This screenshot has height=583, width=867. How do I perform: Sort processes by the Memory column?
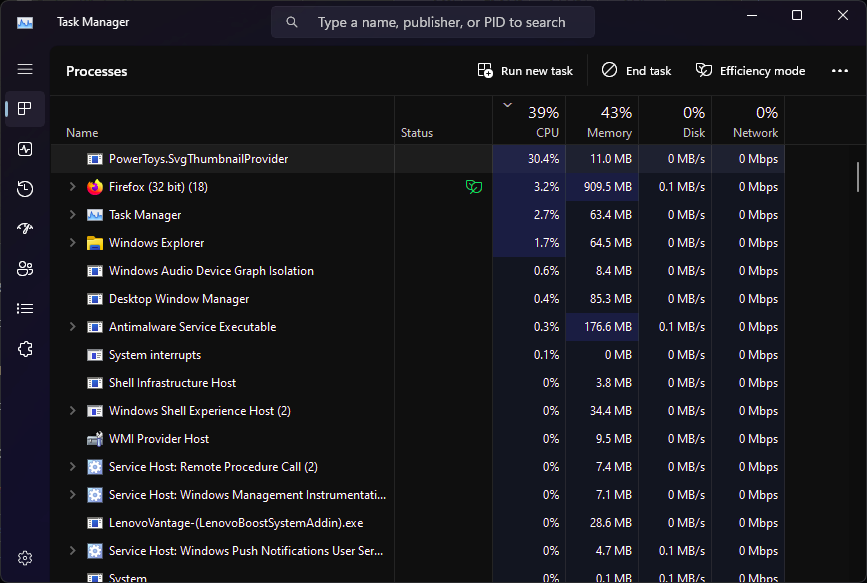(x=608, y=122)
